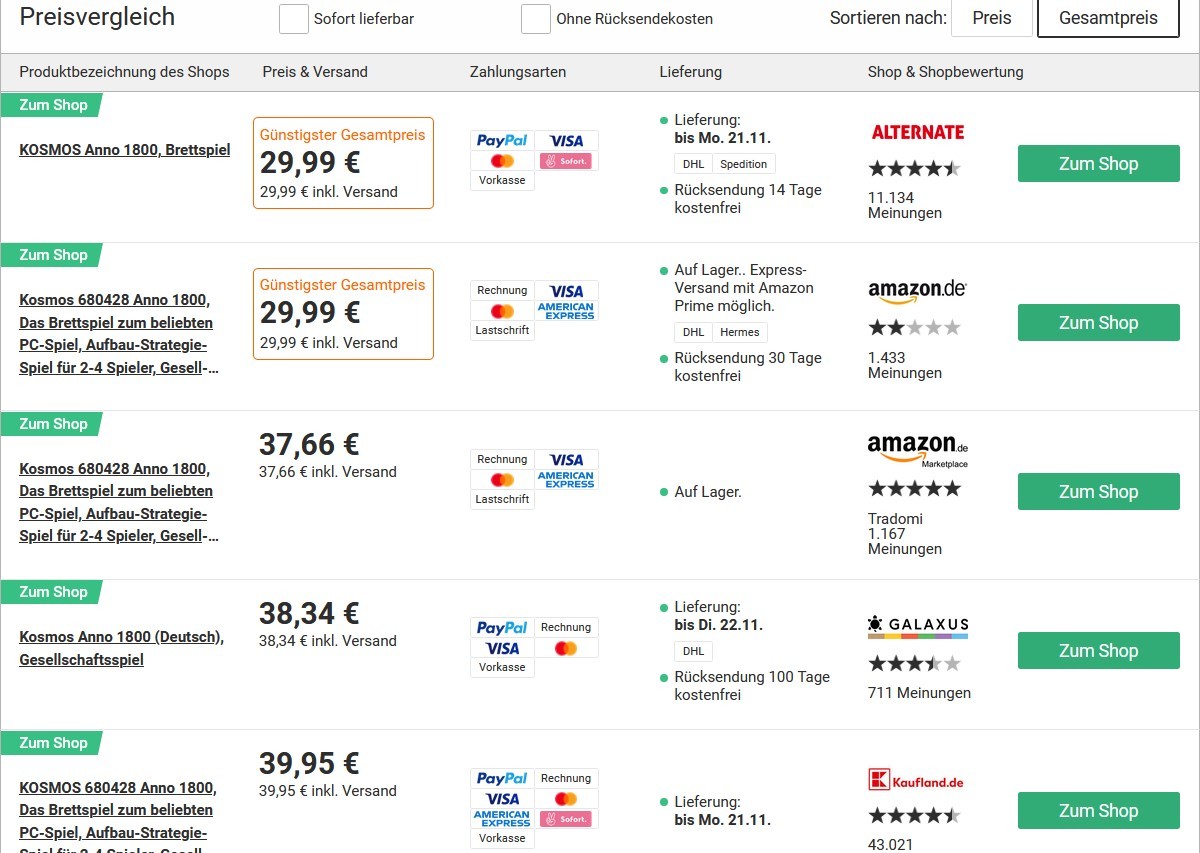Image resolution: width=1200 pixels, height=853 pixels.
Task: Click the Kaufland.de logo
Action: 916,781
